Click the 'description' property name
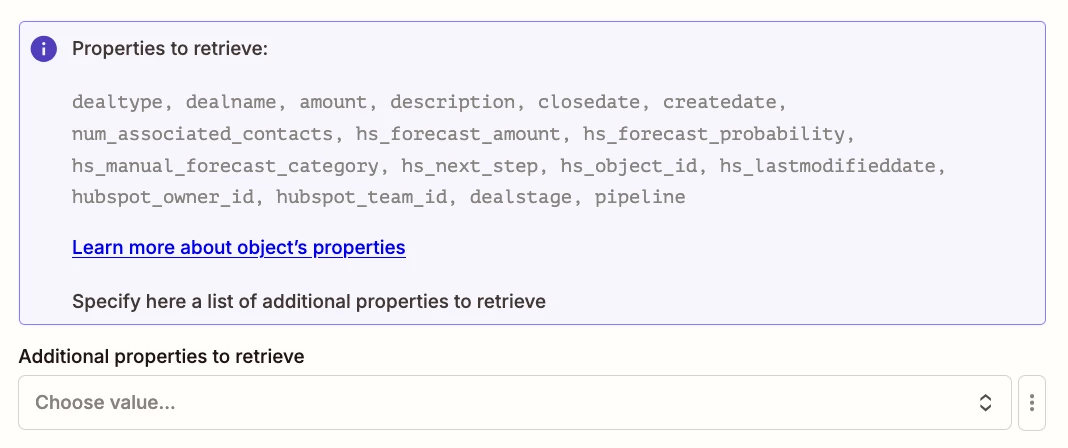The height and width of the screenshot is (448, 1068). [453, 102]
